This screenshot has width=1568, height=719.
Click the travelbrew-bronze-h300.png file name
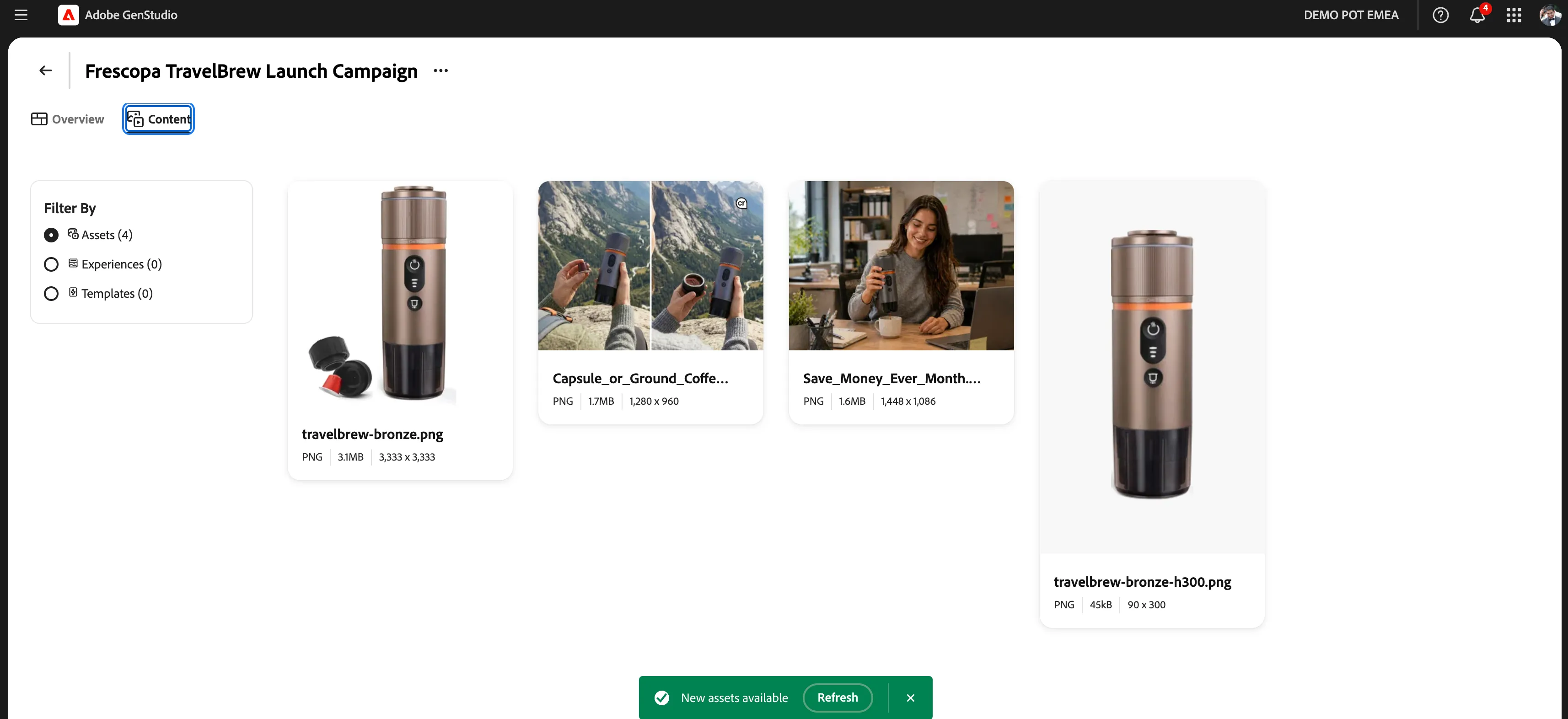pyautogui.click(x=1143, y=582)
